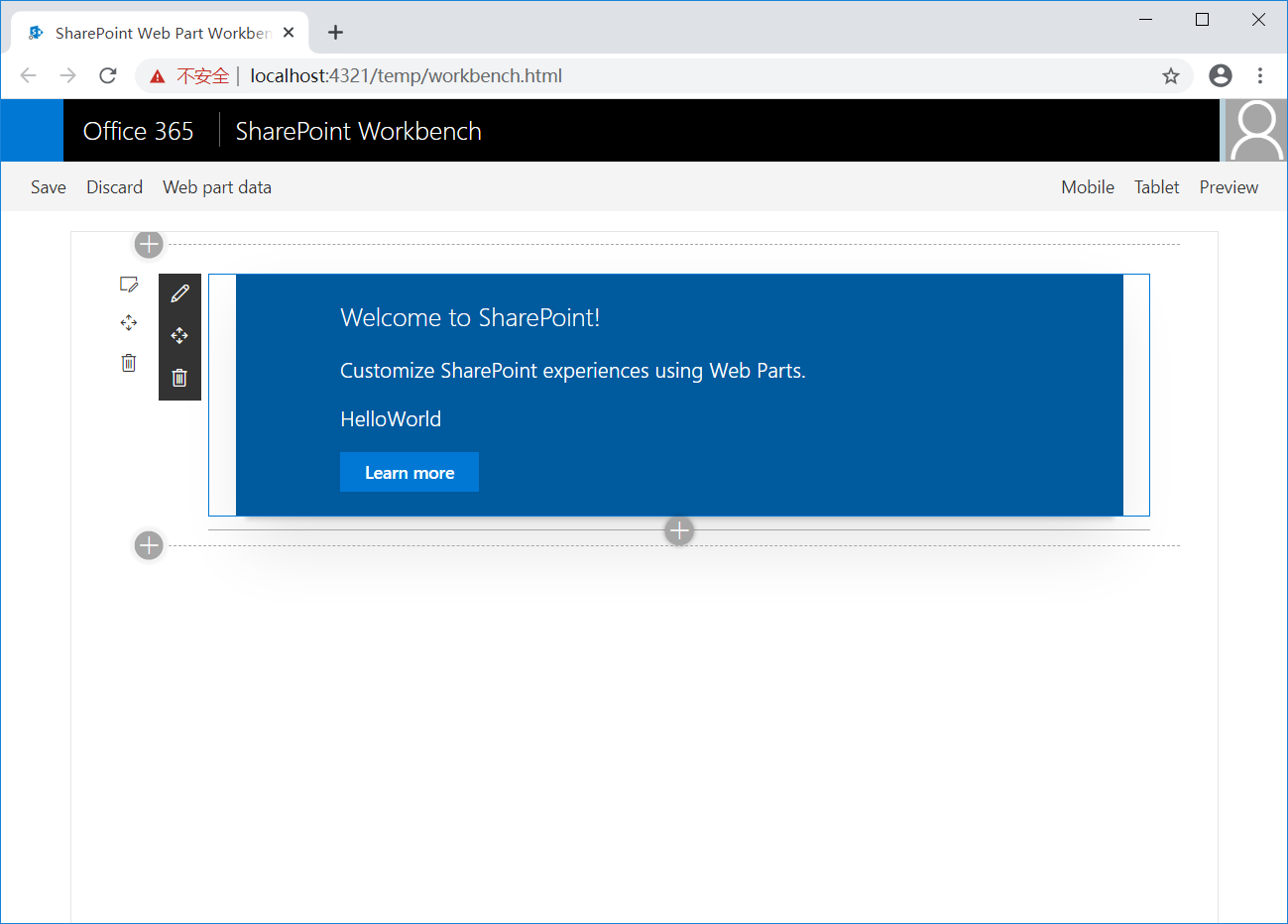
Task: Add a web part with center plus icon
Action: (x=679, y=530)
